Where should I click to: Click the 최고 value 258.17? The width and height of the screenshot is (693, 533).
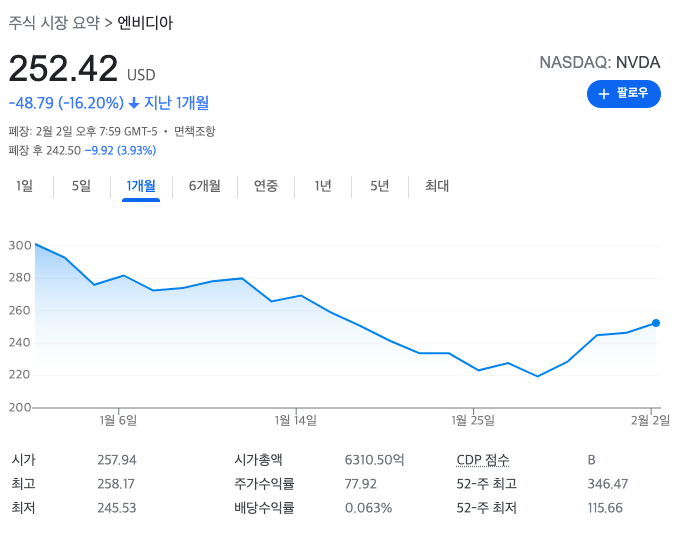coord(116,484)
